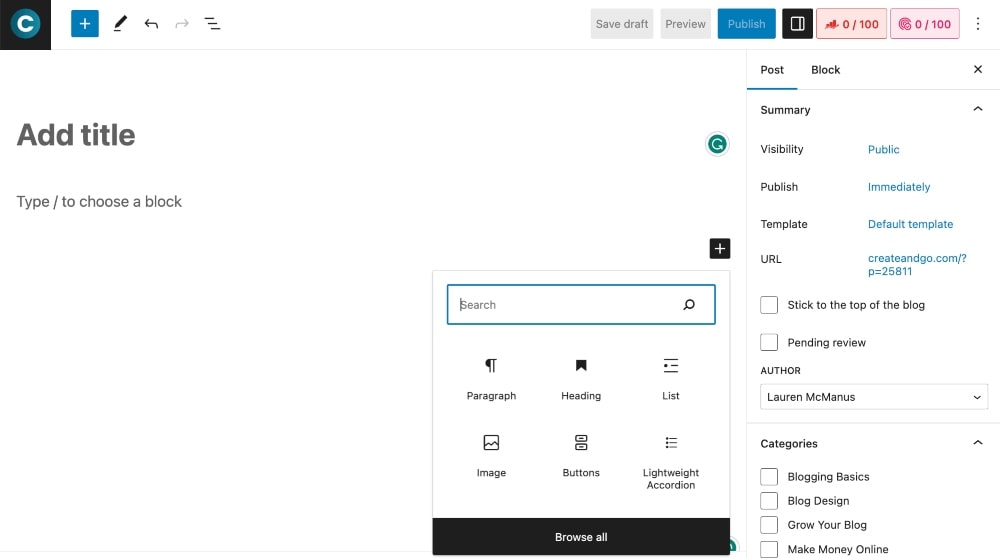Image resolution: width=1000 pixels, height=558 pixels.
Task: Toggle the settings sidebar panel icon
Action: point(797,24)
